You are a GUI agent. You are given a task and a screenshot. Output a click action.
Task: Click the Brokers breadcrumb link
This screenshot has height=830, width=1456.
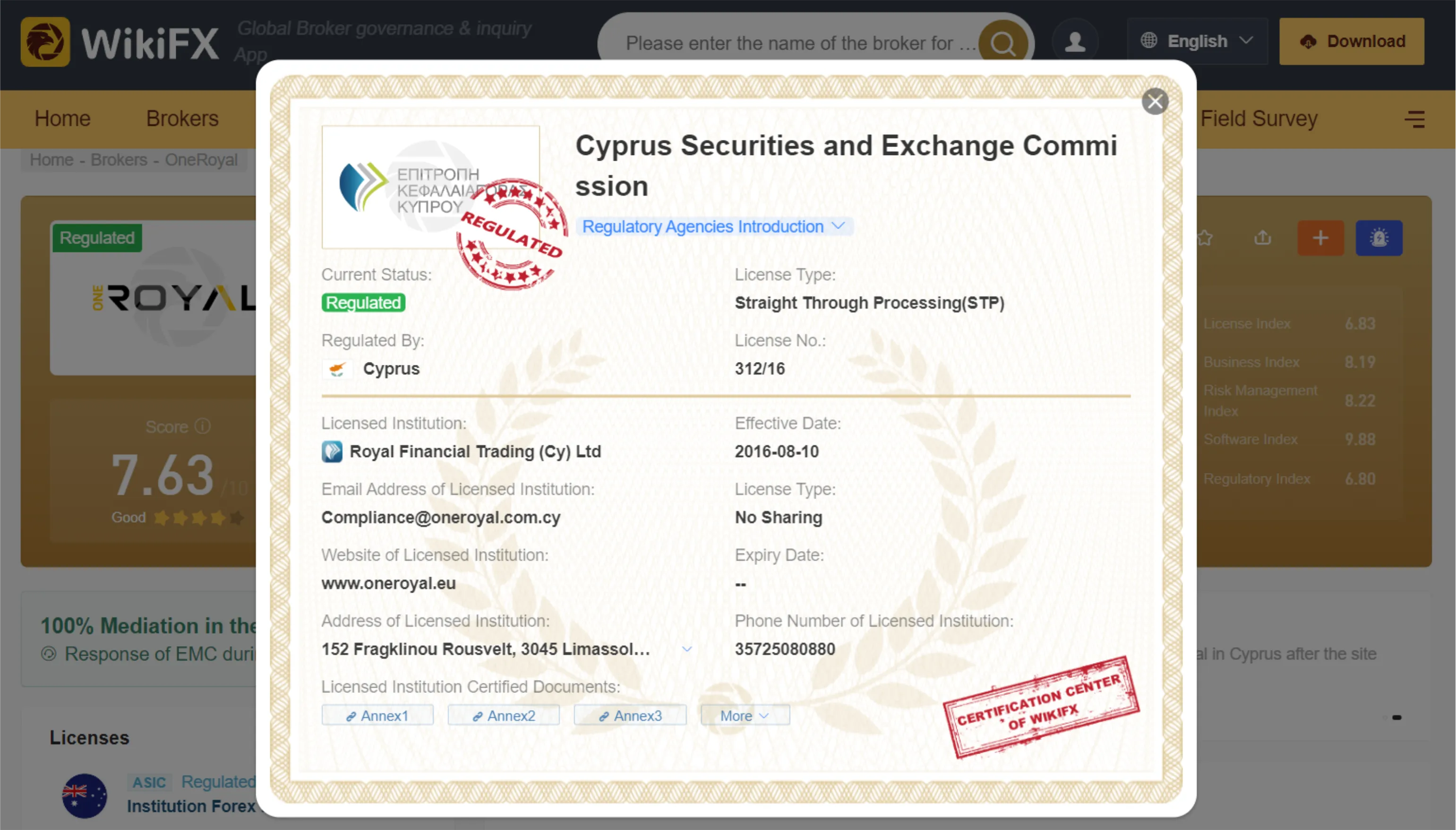(x=119, y=160)
